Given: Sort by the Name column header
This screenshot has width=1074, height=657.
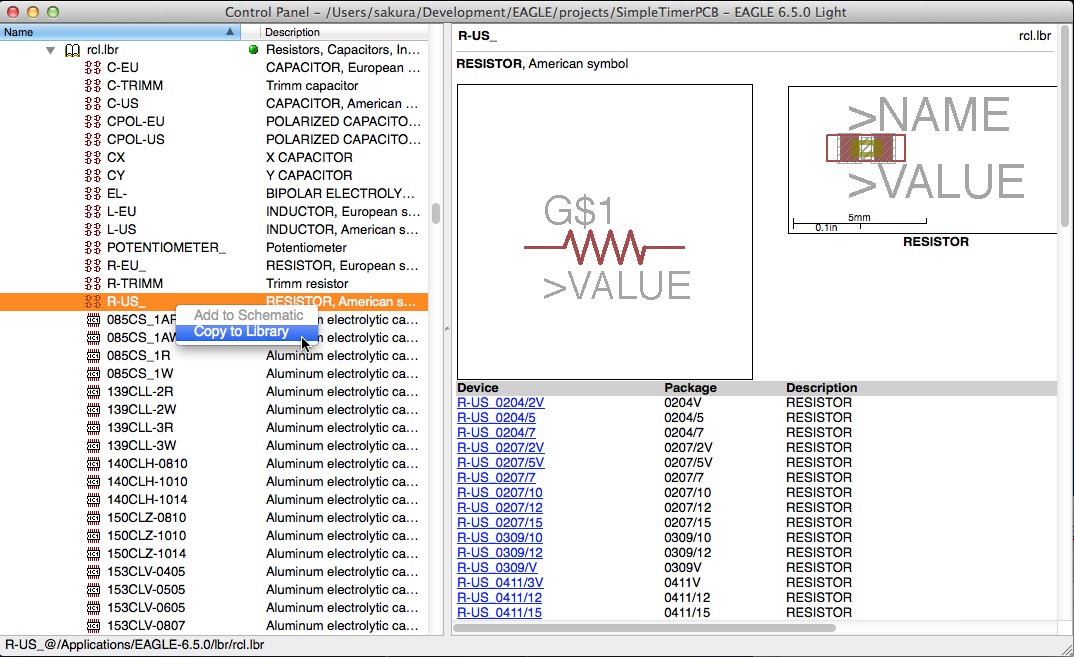Looking at the screenshot, I should tap(120, 32).
